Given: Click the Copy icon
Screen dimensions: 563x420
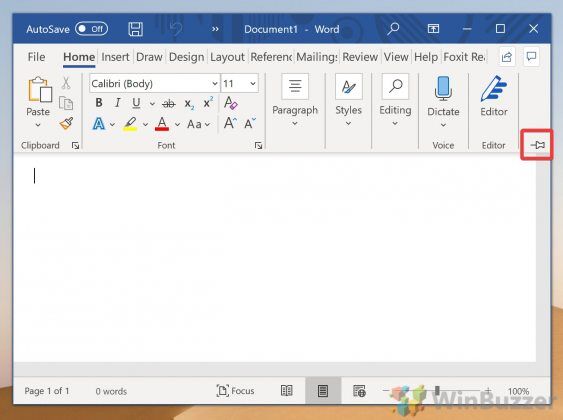Looking at the screenshot, I should point(66,103).
